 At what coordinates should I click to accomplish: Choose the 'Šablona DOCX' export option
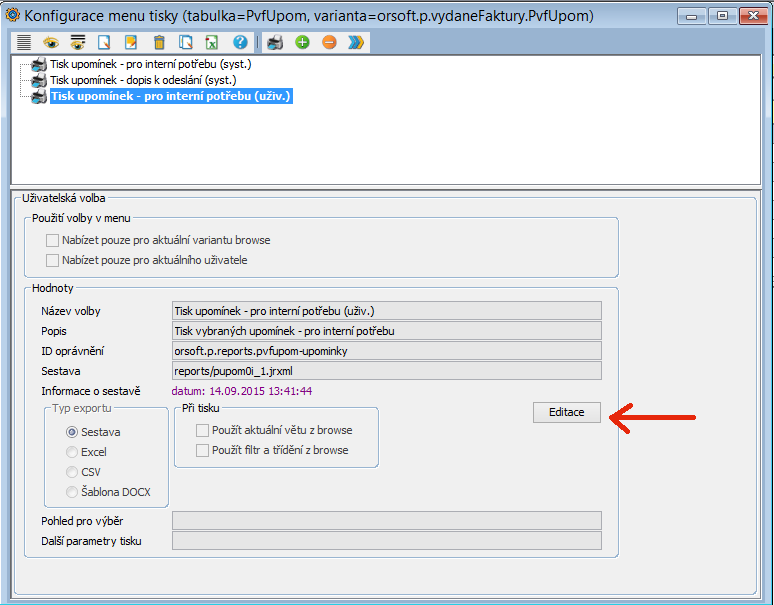click(x=71, y=491)
